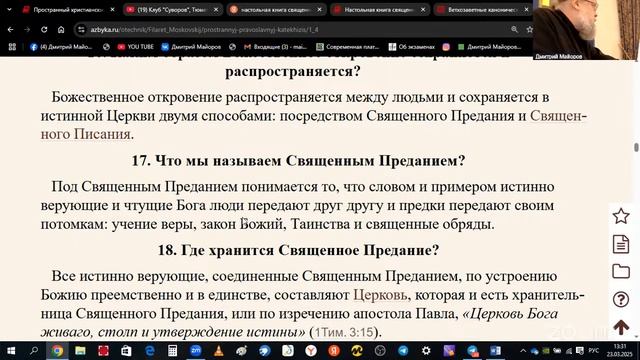
Task: Click heading "17. Что мы называем Священным Преданием?"
Action: [298, 160]
